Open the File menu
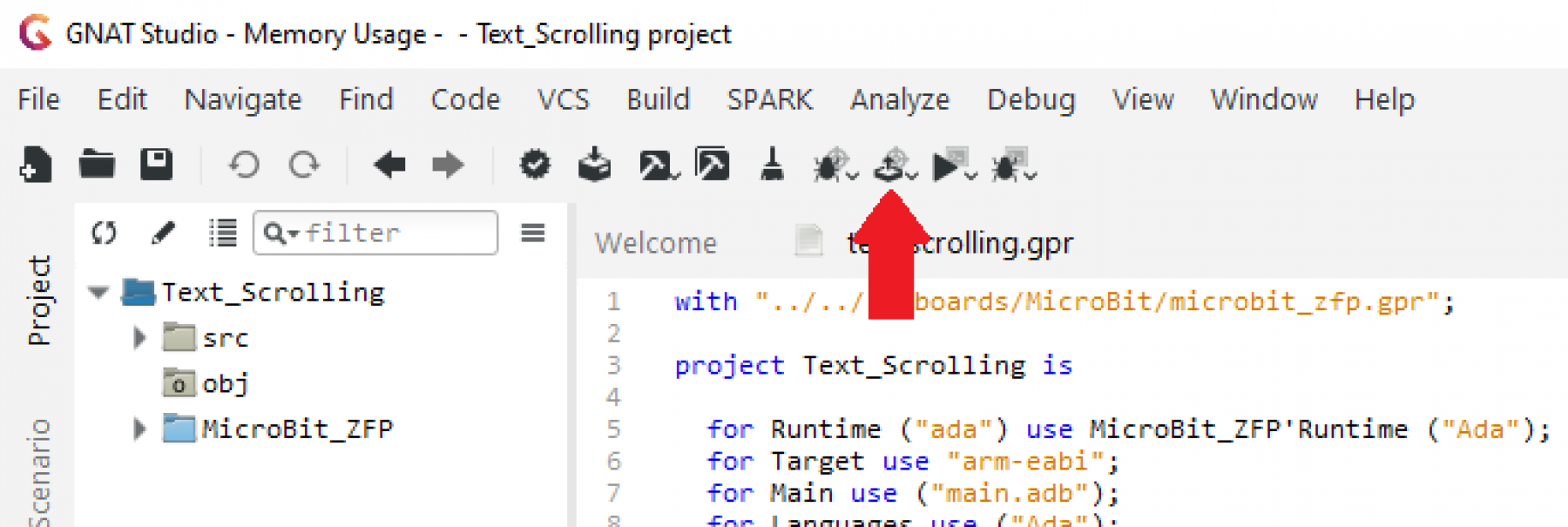 click(x=38, y=99)
